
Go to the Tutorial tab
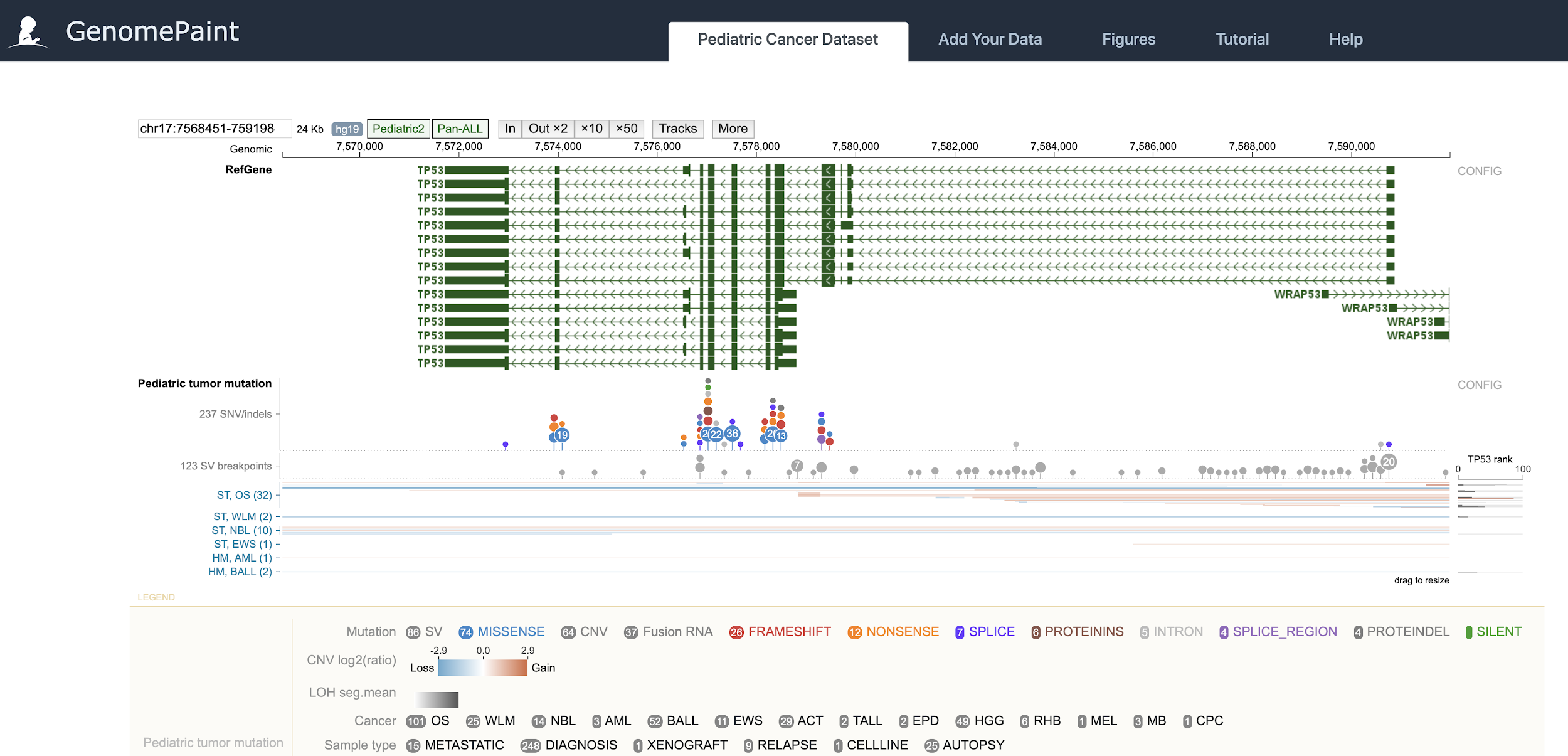point(1242,40)
